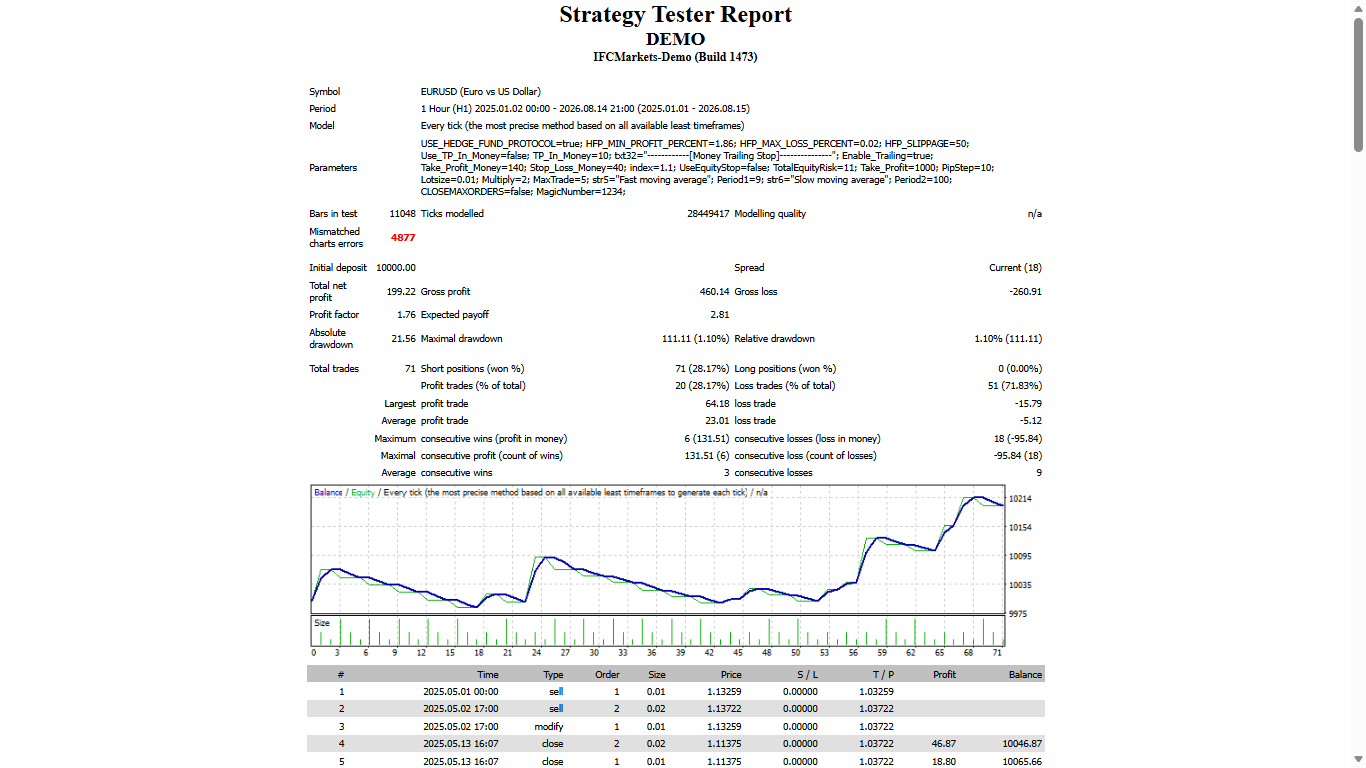The width and height of the screenshot is (1366, 768).
Task: Click the scrollbar down arrow
Action: [x=1359, y=760]
